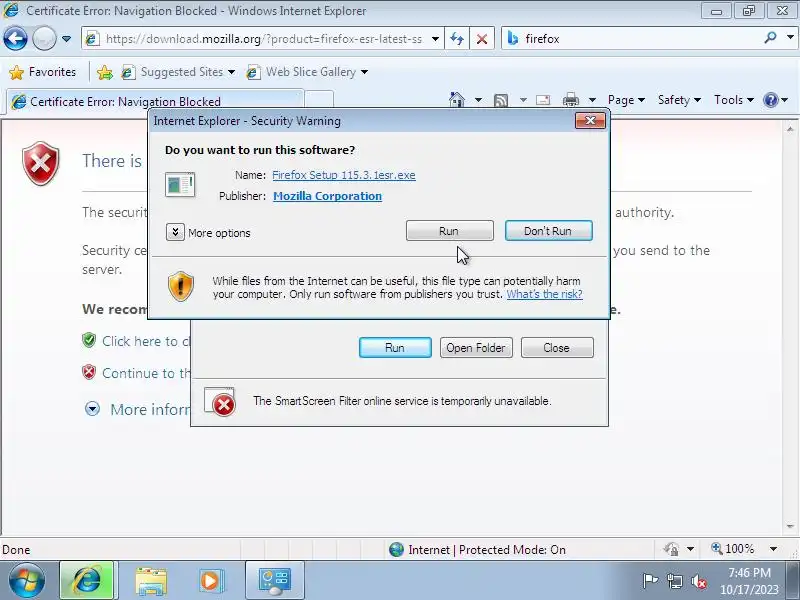Click Run in Security Warning dialog
Image resolution: width=800 pixels, height=600 pixels.
[449, 231]
